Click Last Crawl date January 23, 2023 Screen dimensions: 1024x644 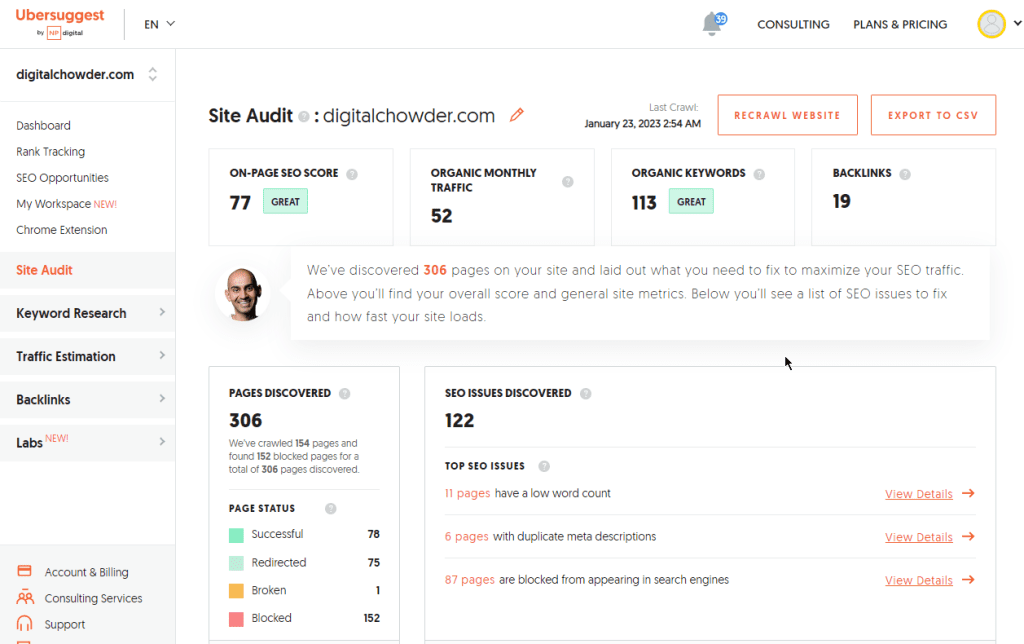tap(643, 123)
